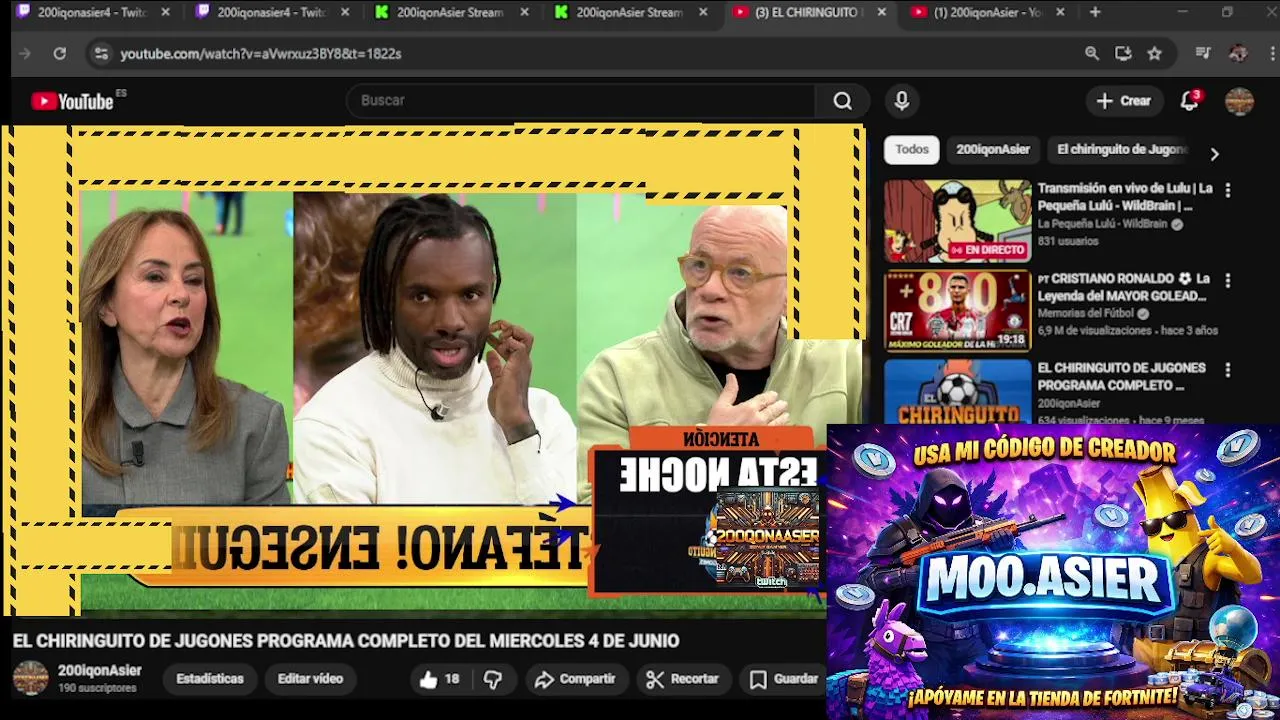Run search with magnifier button

click(x=843, y=101)
